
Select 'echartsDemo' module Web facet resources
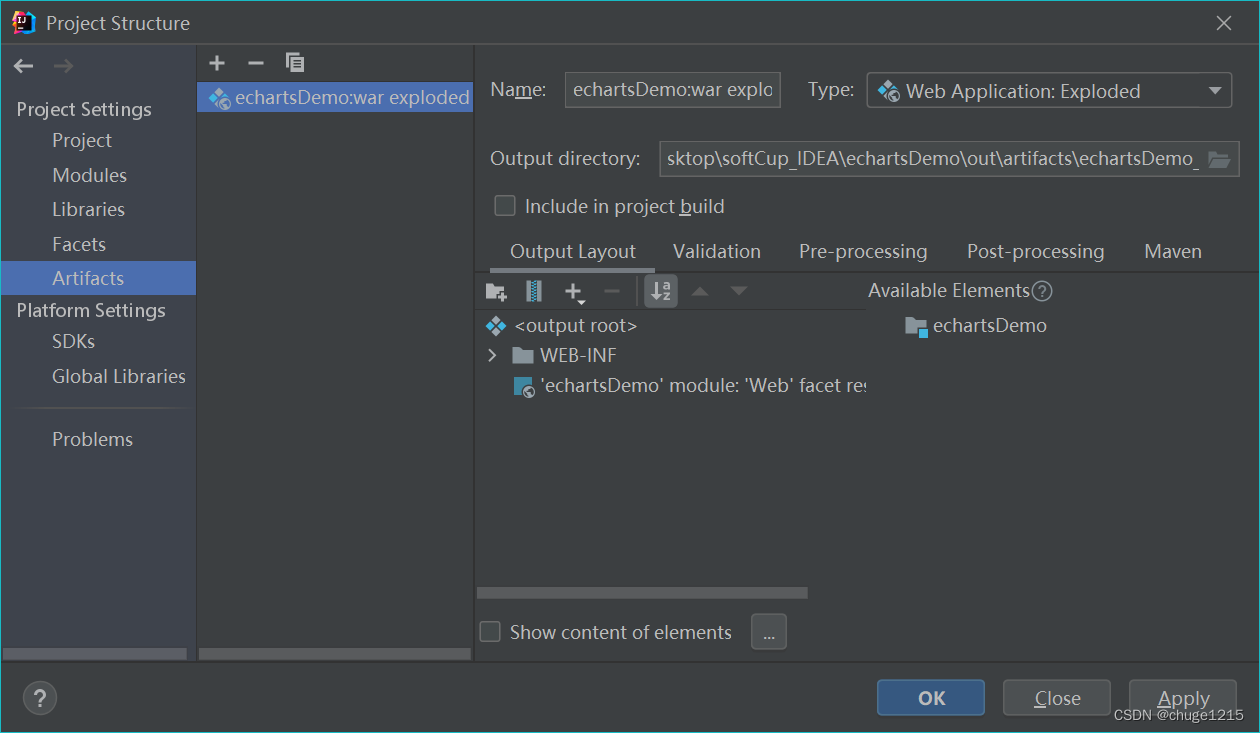689,386
